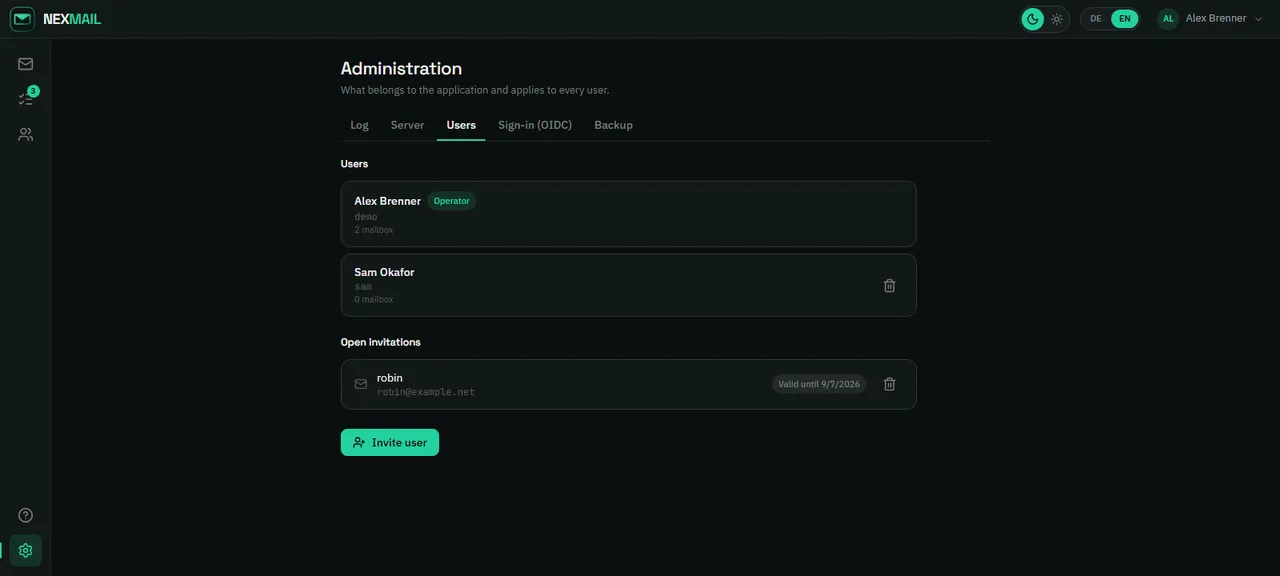1280x576 pixels.
Task: Open the Backup tab
Action: [613, 125]
